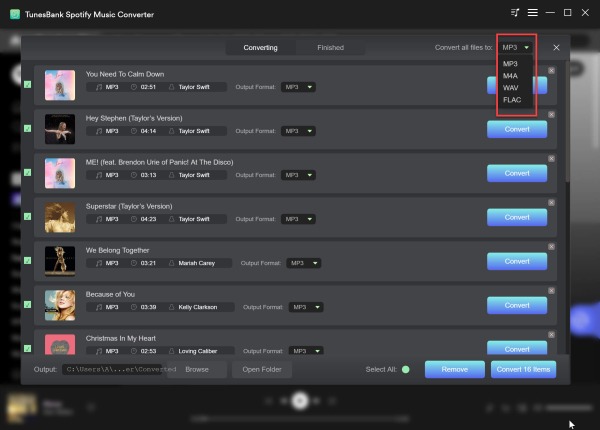Convert Hey Stephen (Taylor's Version)
Viewport: 600px width, 430px height.
point(517,129)
